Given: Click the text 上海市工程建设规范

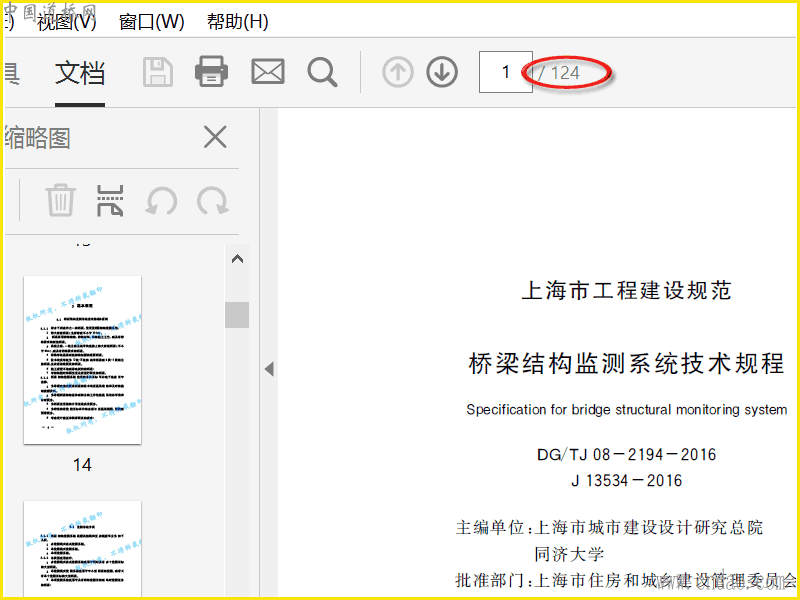Looking at the screenshot, I should pyautogui.click(x=627, y=290).
